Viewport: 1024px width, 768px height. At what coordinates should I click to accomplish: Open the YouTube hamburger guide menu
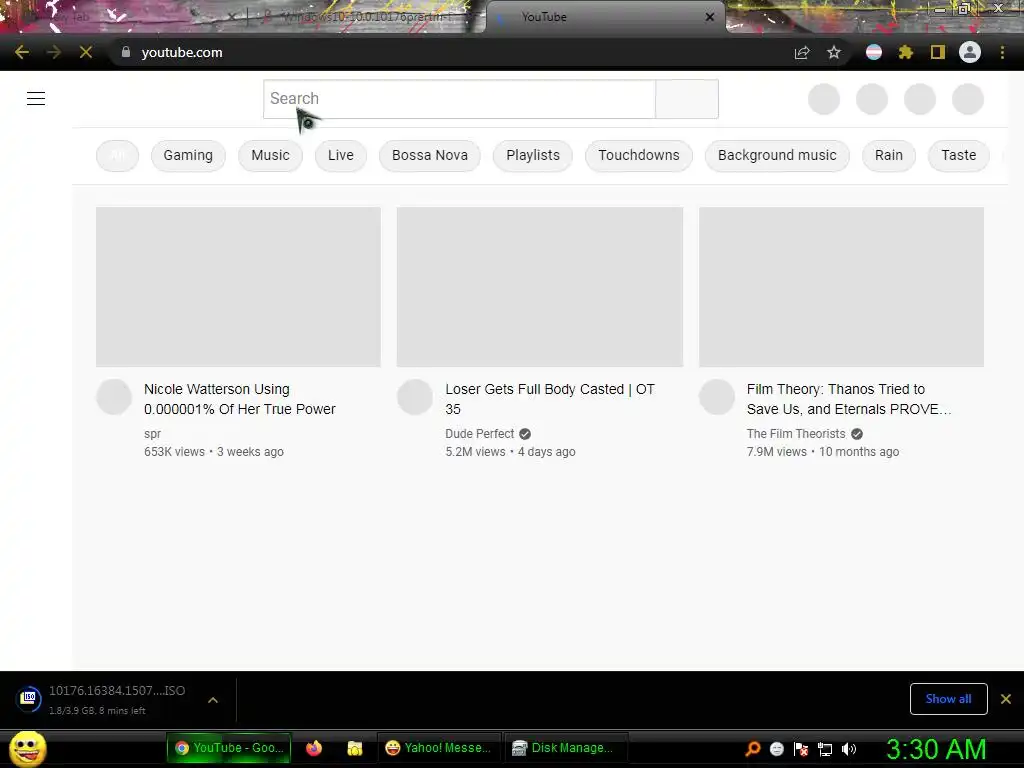click(x=36, y=99)
